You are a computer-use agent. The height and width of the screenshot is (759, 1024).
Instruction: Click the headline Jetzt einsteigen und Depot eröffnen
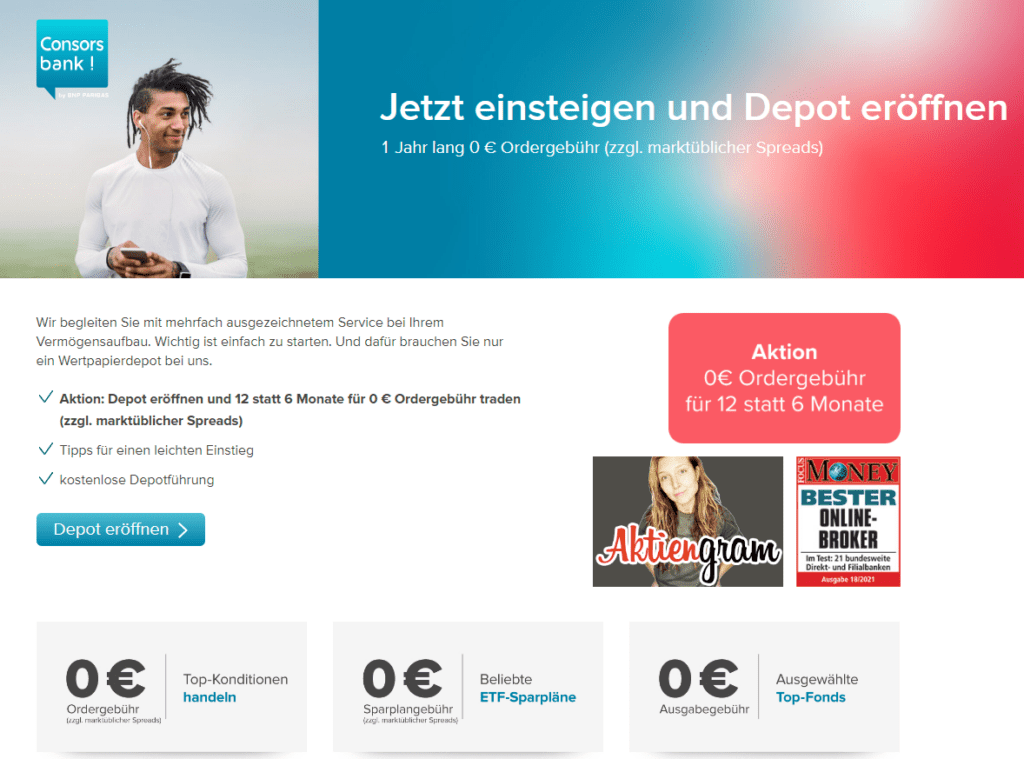[x=693, y=108]
